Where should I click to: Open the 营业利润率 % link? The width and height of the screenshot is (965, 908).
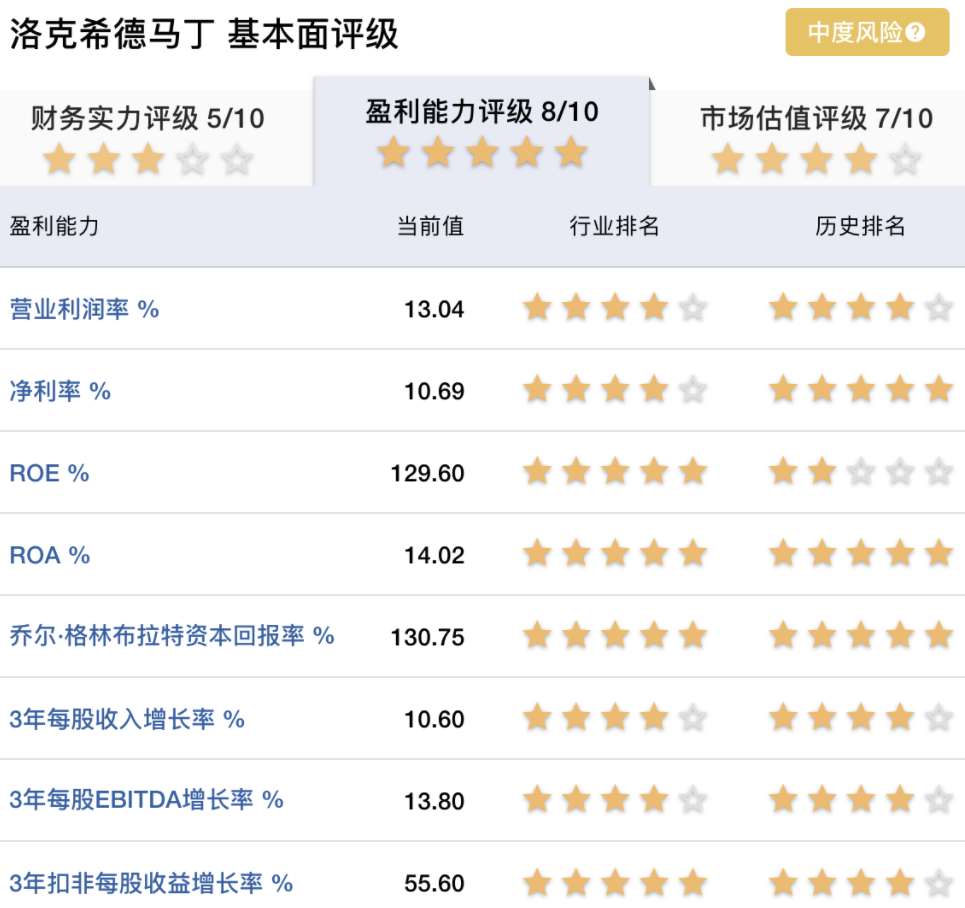point(84,309)
